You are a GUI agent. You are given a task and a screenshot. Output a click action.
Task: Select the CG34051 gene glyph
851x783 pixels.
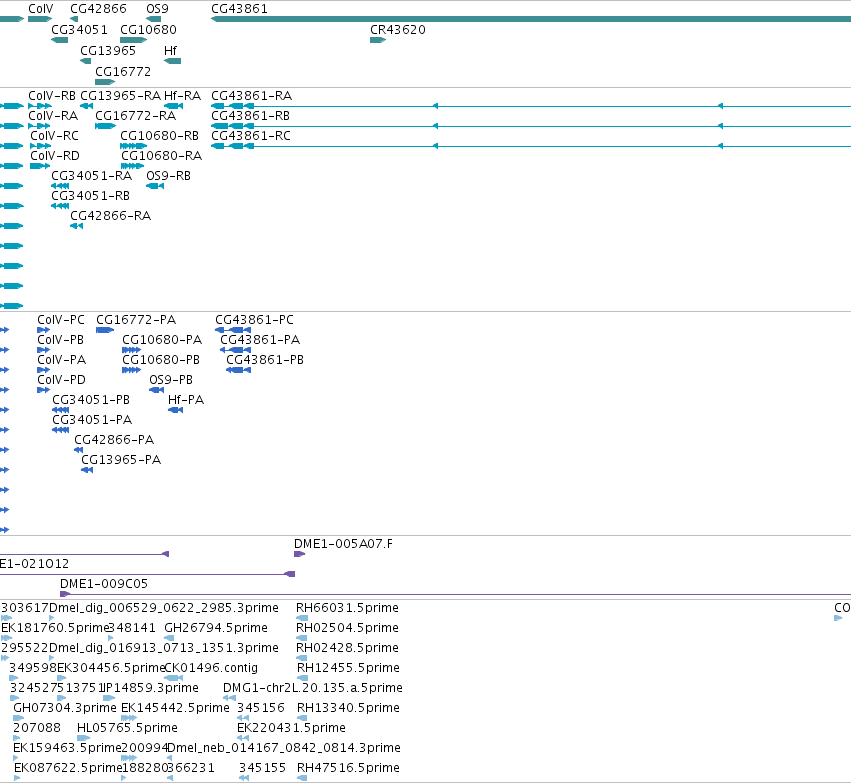coord(59,40)
